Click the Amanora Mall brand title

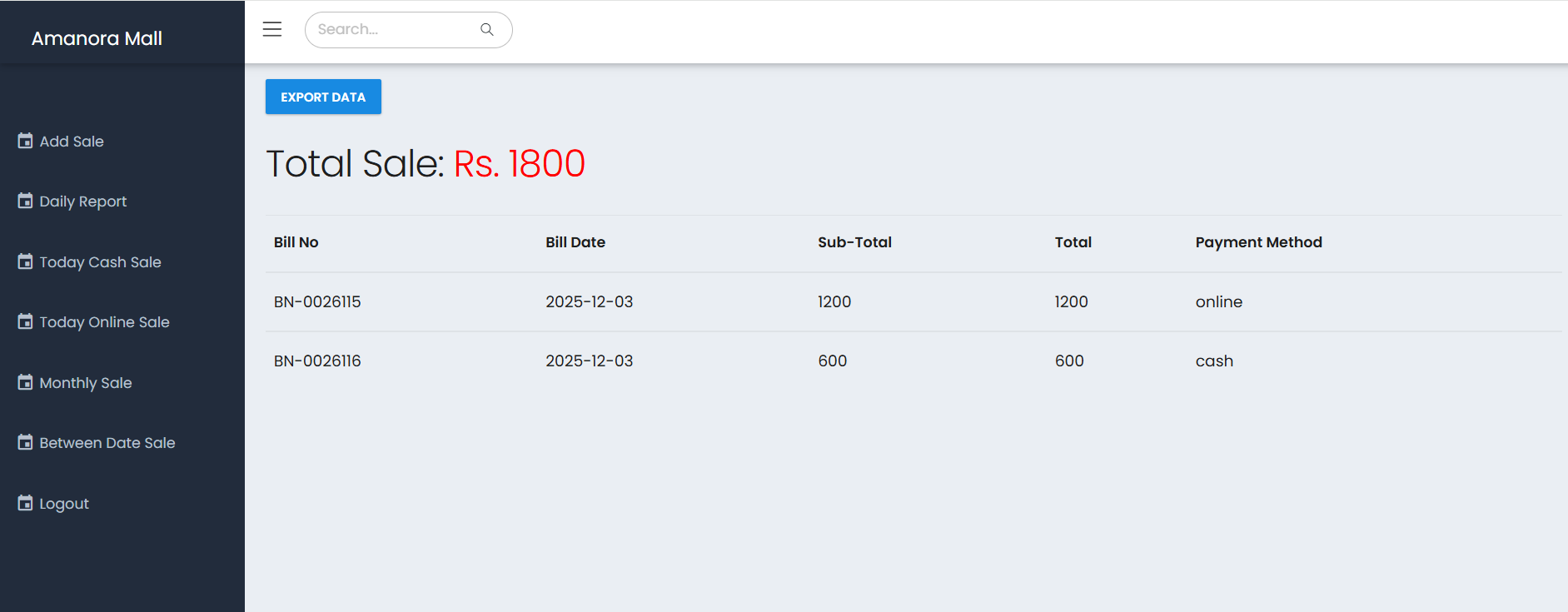pos(97,38)
